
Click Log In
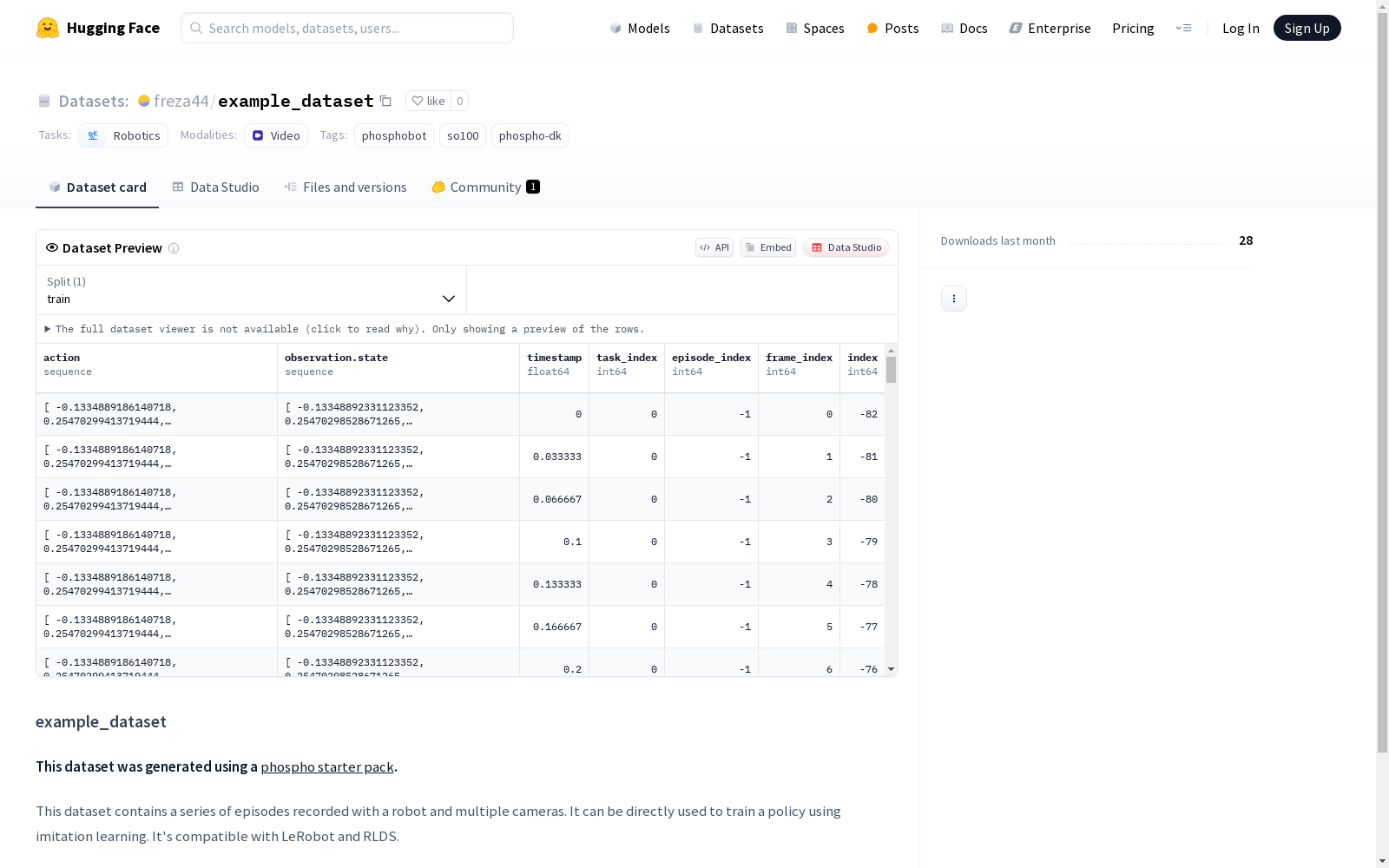1241,28
